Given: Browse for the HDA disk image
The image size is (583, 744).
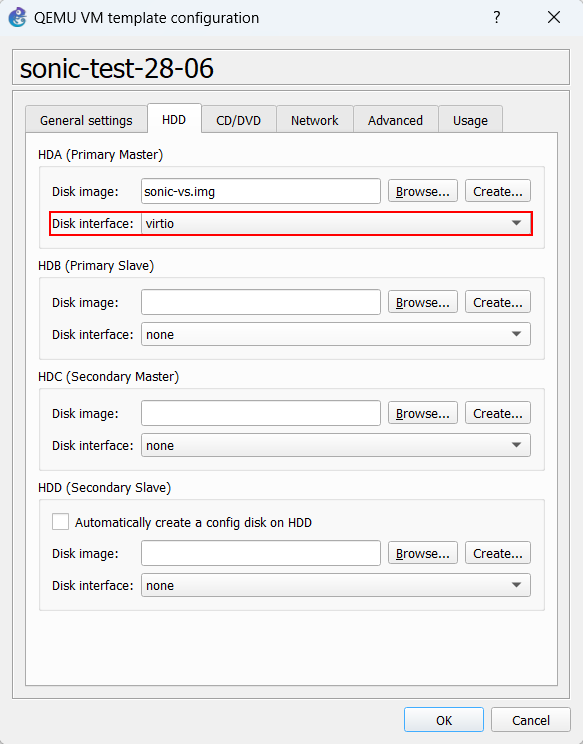Looking at the screenshot, I should [423, 191].
